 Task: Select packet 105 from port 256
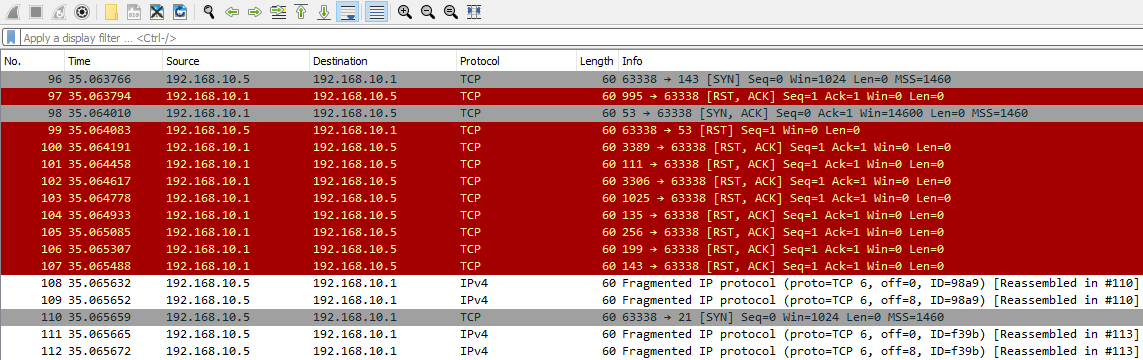[572, 232]
